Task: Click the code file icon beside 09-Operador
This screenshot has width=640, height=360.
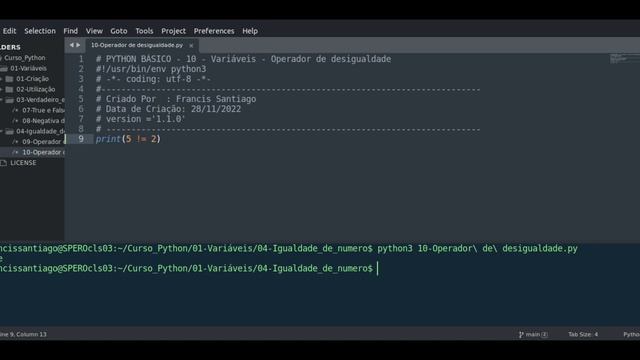Action: click(15, 142)
